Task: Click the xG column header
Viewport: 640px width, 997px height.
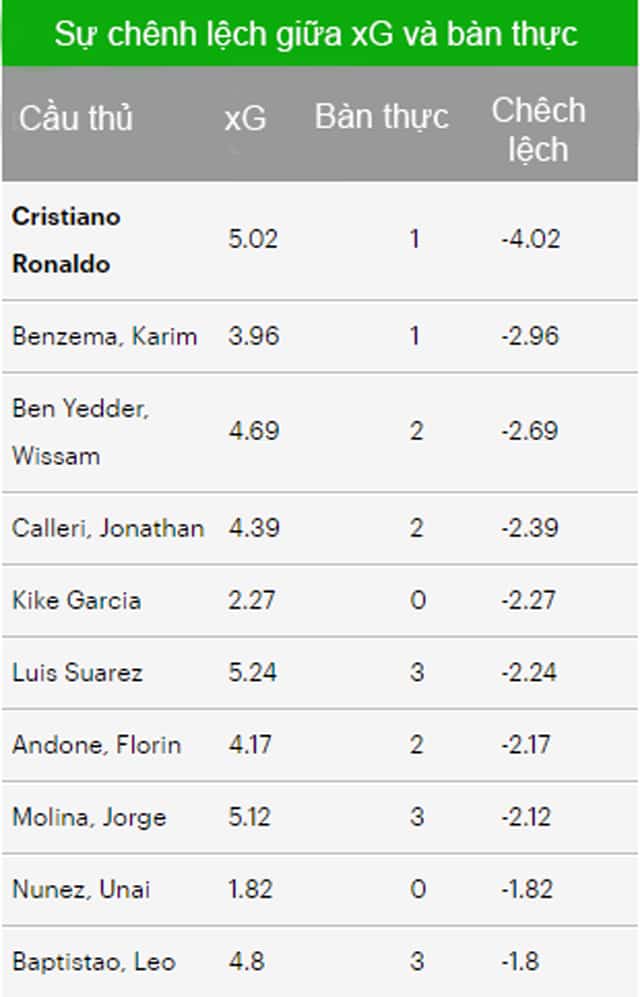Action: tap(245, 118)
